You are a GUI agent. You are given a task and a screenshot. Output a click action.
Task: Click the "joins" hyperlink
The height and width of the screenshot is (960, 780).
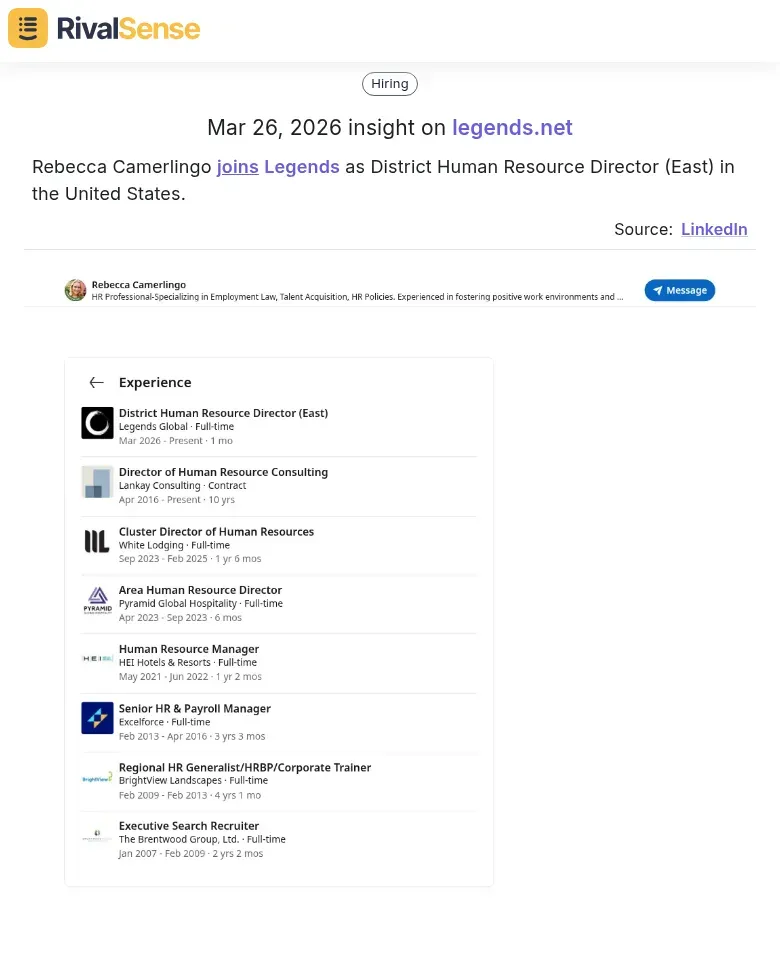pyautogui.click(x=238, y=167)
